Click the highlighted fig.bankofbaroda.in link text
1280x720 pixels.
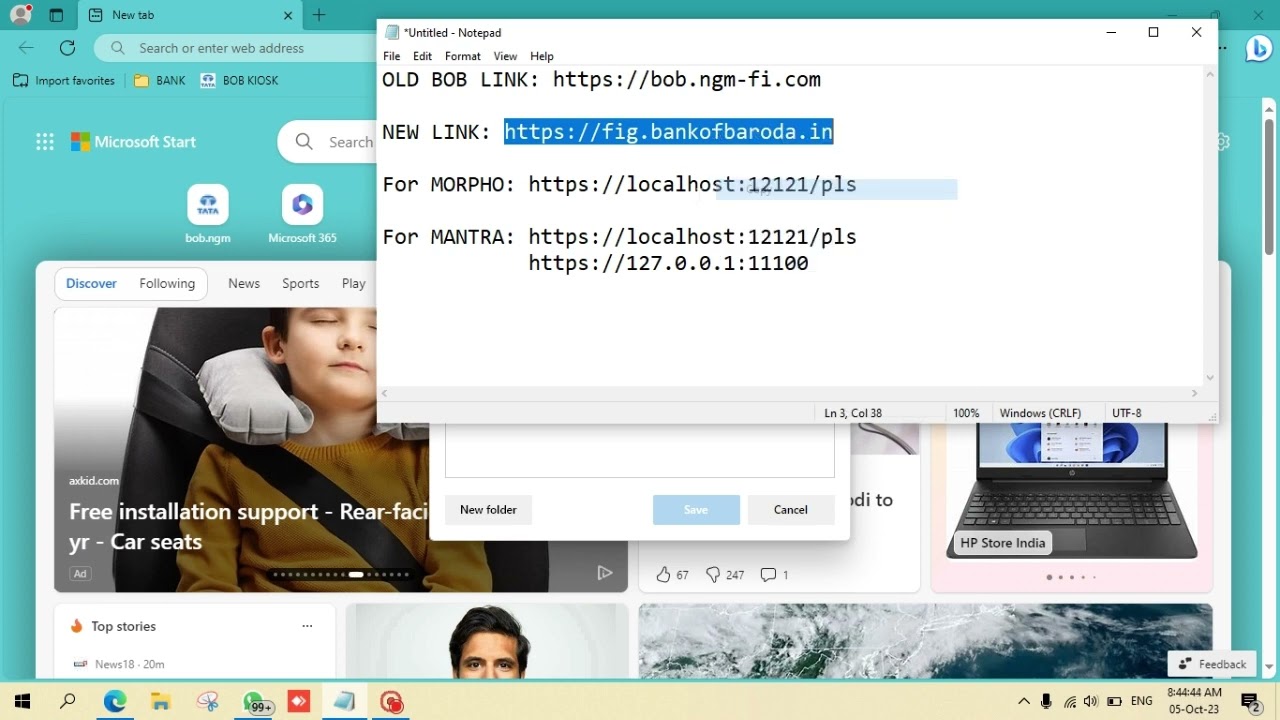(x=668, y=132)
